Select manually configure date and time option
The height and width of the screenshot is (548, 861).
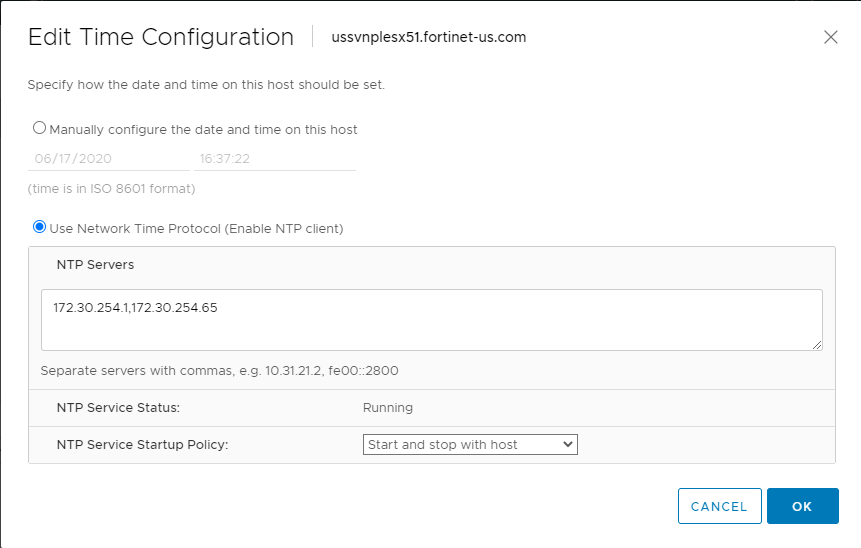(x=40, y=128)
